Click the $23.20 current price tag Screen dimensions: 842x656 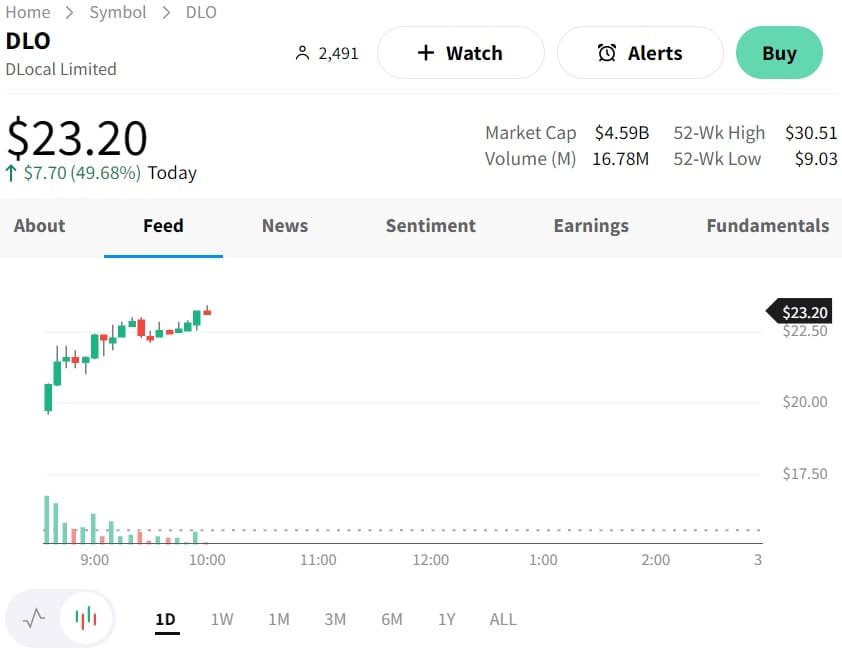pyautogui.click(x=804, y=312)
